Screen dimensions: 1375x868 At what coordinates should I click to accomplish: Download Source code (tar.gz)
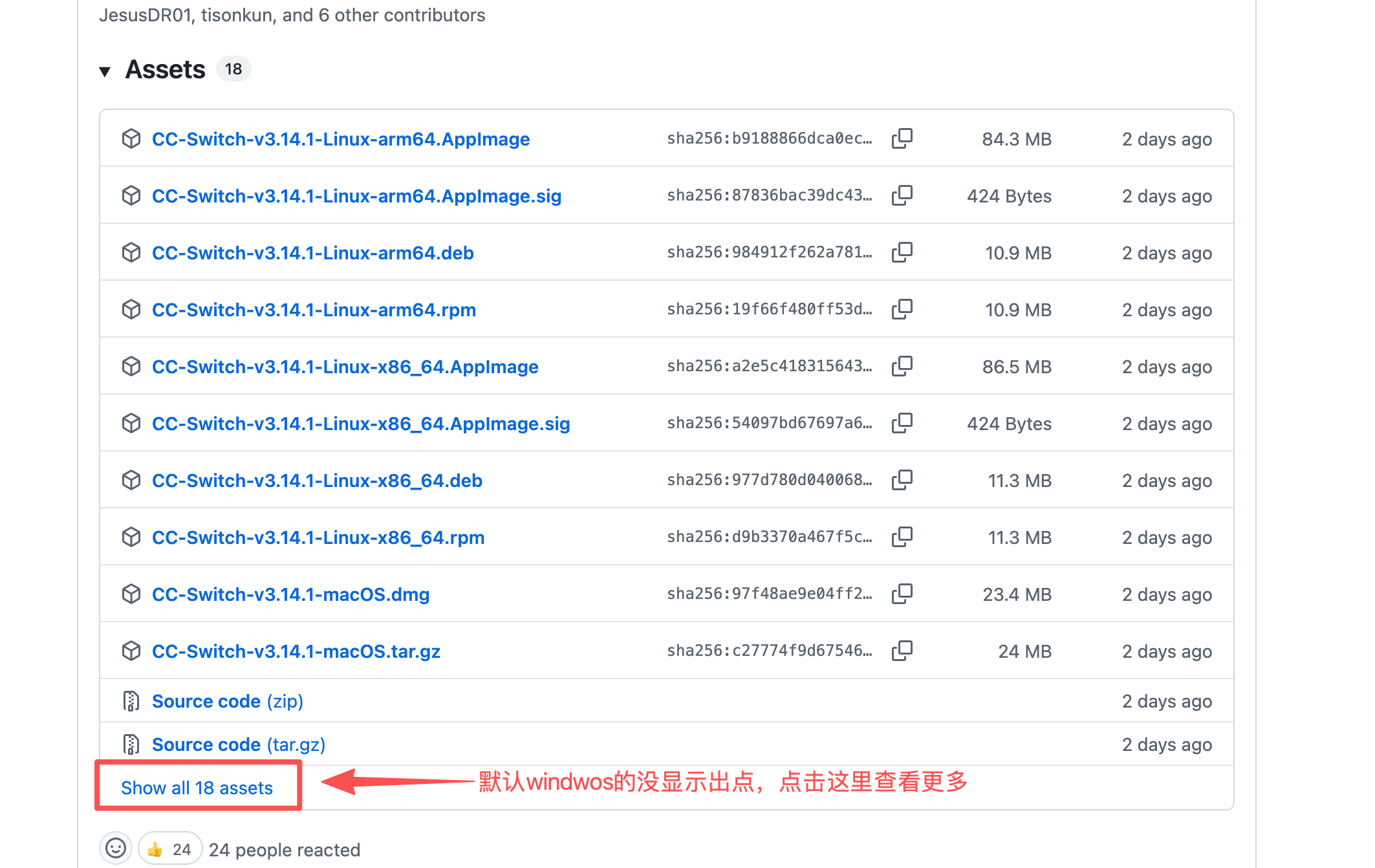point(239,744)
